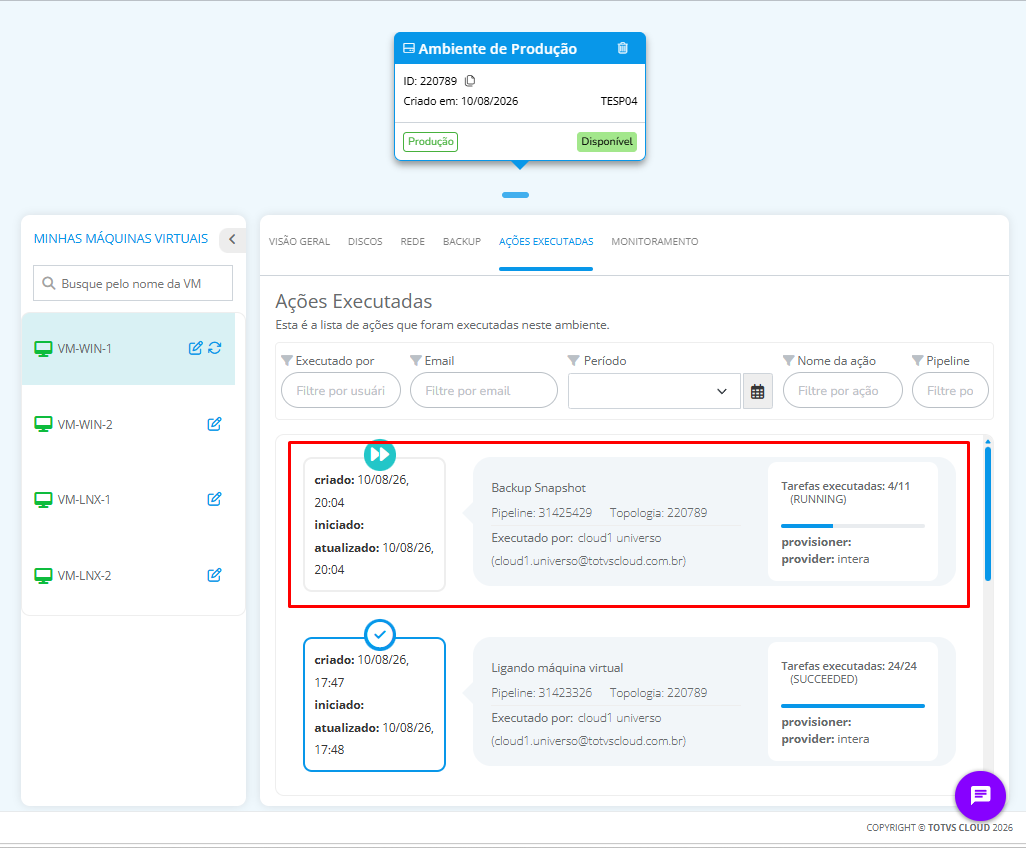This screenshot has width=1026, height=848.
Task: Refresh the VM-WIN-1 machine
Action: click(215, 348)
